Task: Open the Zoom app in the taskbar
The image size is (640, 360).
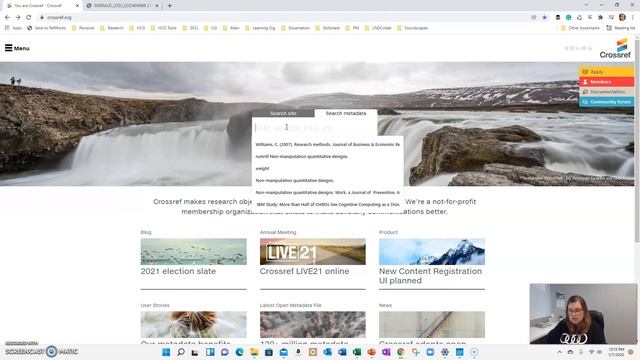Action: pyautogui.click(x=430, y=352)
